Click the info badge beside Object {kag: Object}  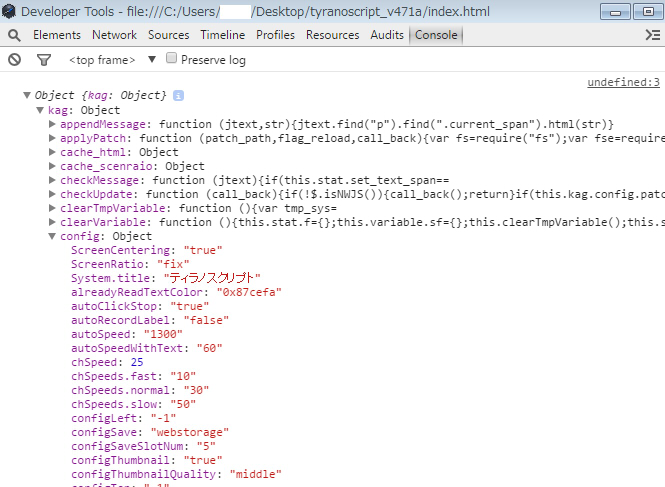coord(179,96)
